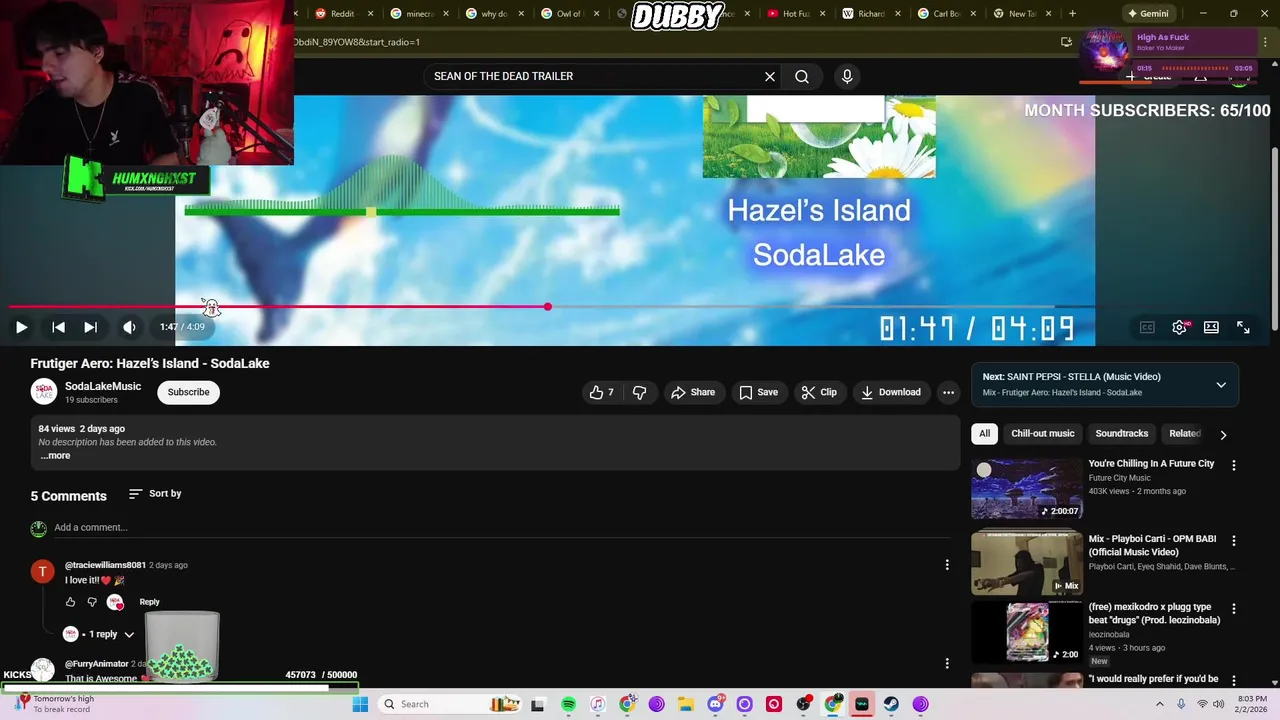Switch player to theater mode
The image size is (1280, 720).
[1211, 327]
